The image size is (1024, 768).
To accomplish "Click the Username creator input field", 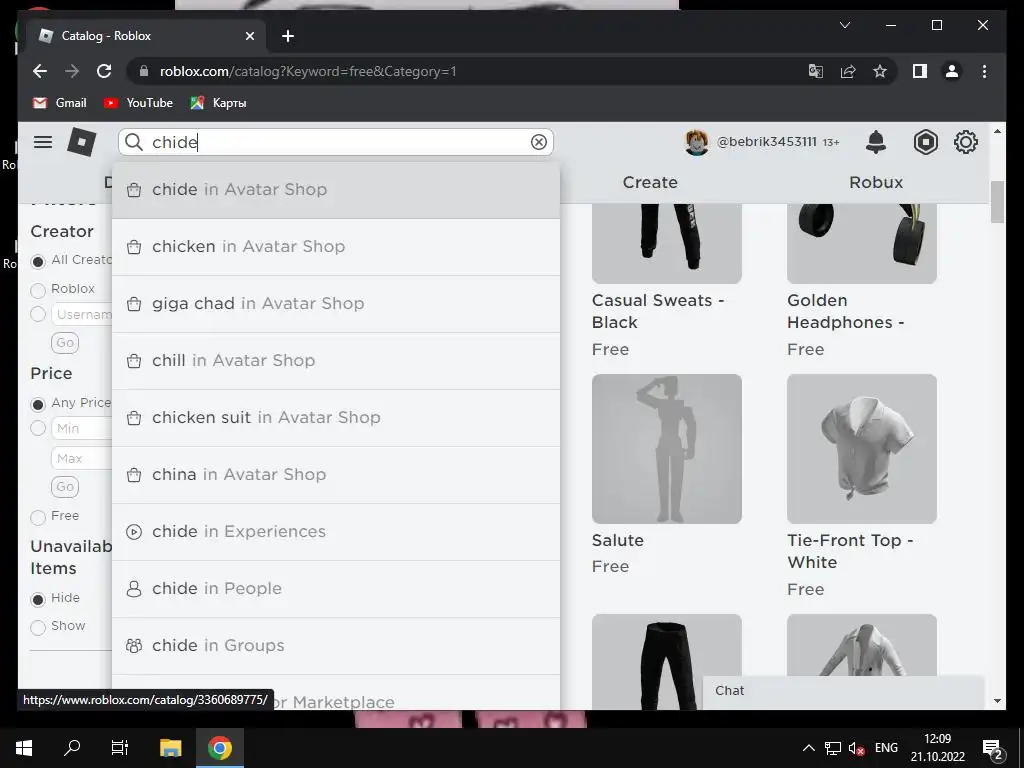I will click(x=82, y=314).
